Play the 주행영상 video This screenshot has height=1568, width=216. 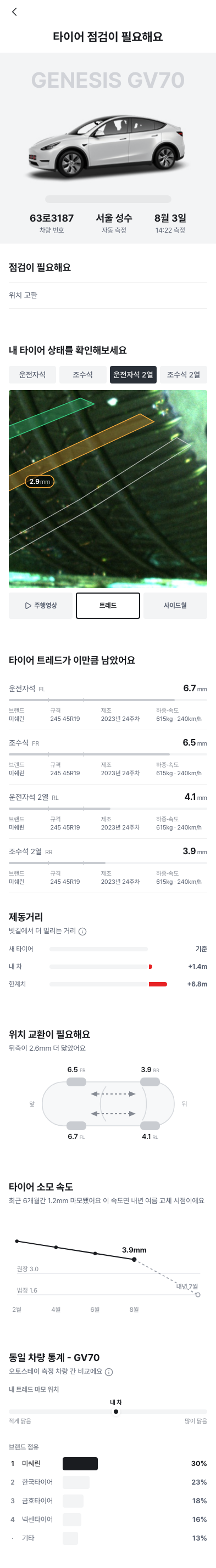coord(41,606)
